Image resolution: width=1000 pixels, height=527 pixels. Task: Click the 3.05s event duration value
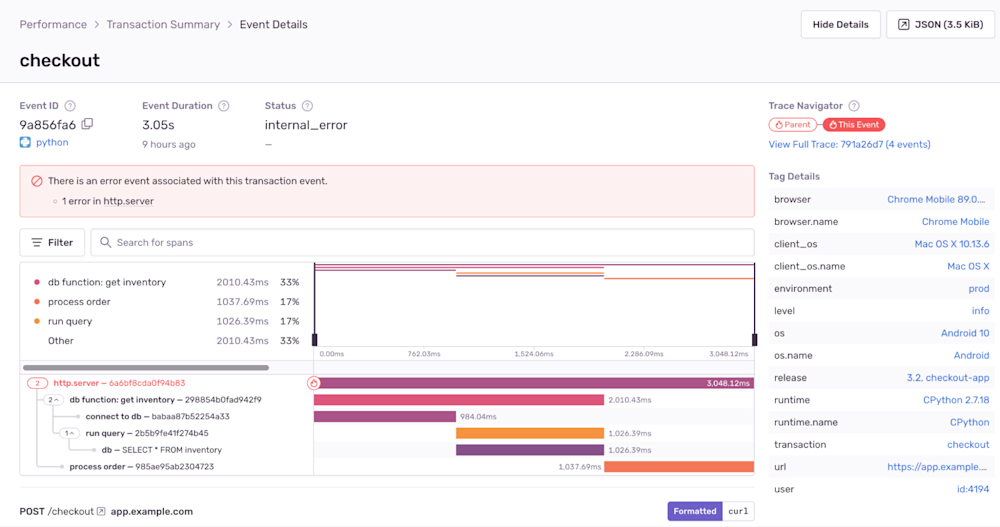(x=158, y=124)
